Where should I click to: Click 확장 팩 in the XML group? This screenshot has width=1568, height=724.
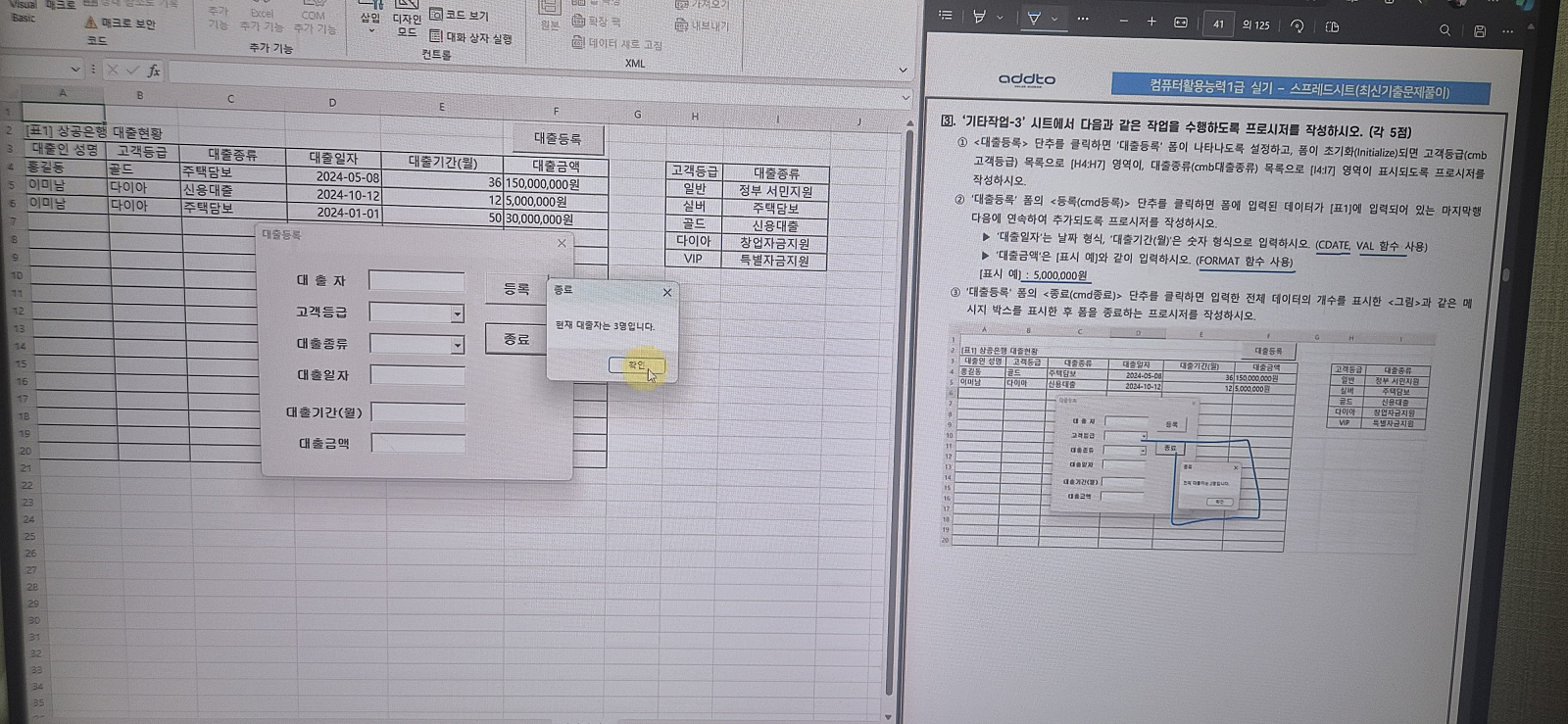pyautogui.click(x=596, y=21)
